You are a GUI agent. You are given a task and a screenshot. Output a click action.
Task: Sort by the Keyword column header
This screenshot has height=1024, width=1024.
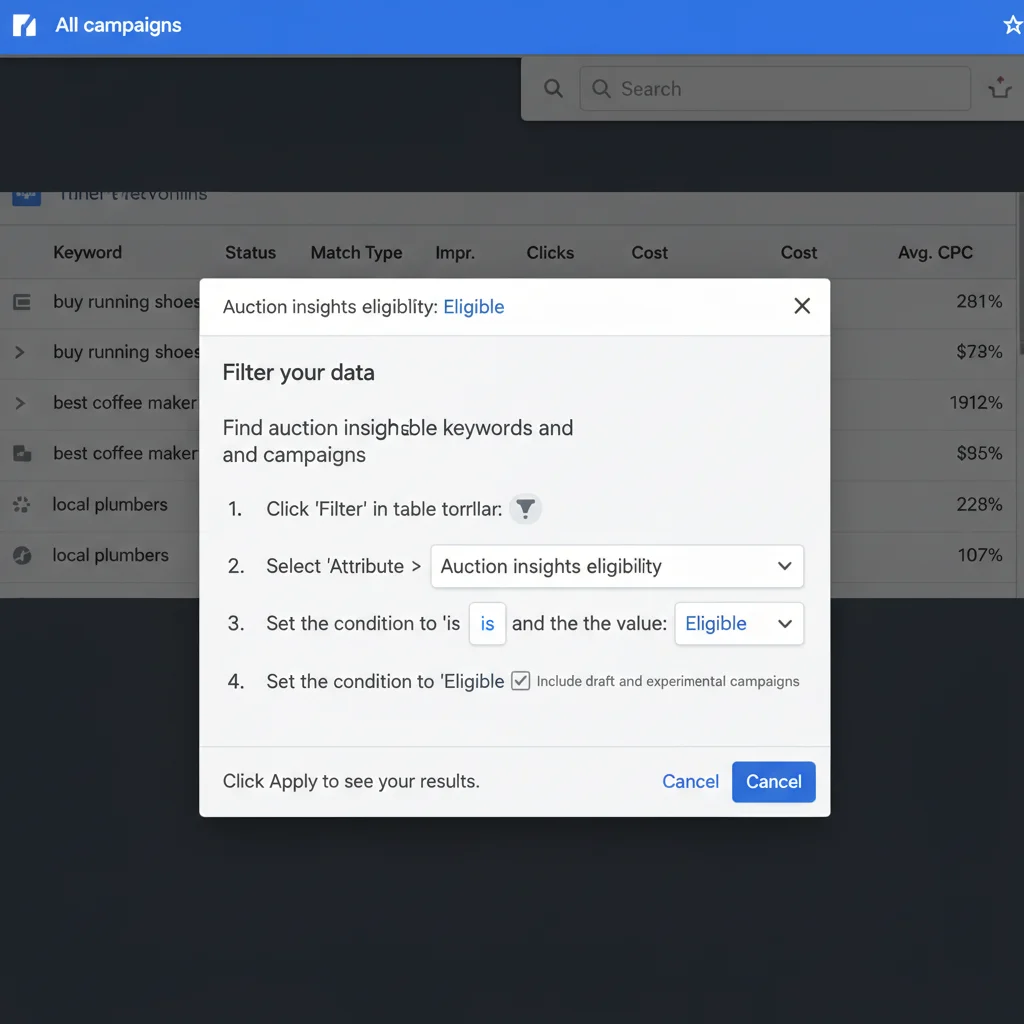click(x=88, y=252)
